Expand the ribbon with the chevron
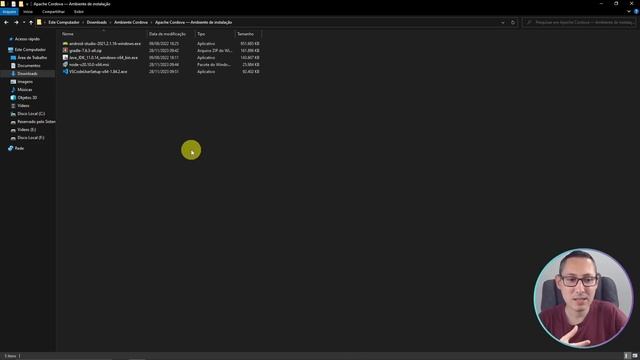This screenshot has height=360, width=640. click(629, 12)
